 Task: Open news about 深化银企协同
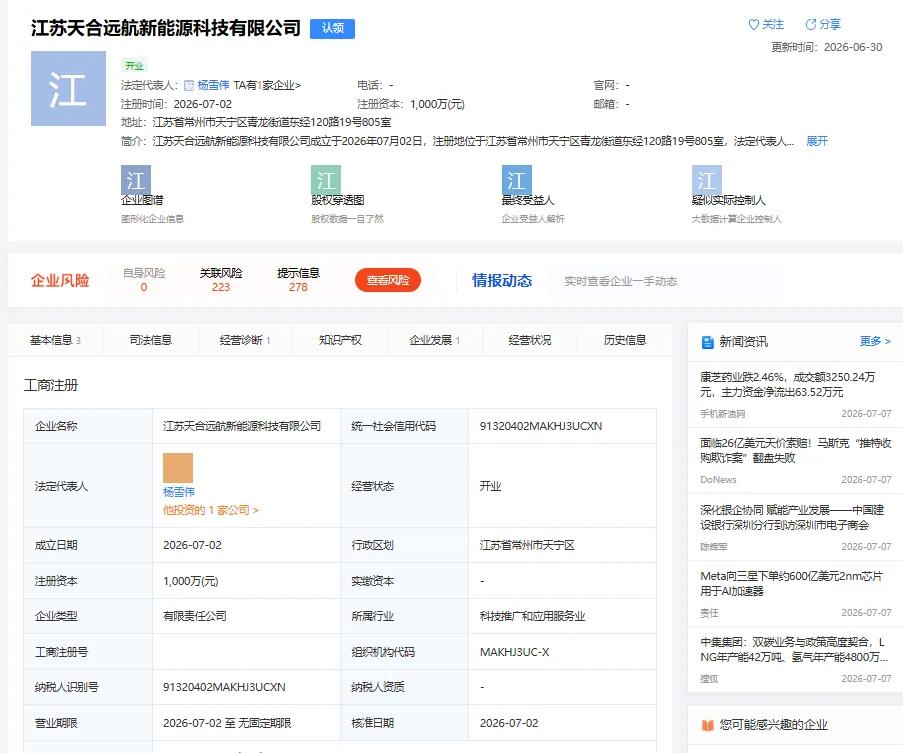coord(792,517)
